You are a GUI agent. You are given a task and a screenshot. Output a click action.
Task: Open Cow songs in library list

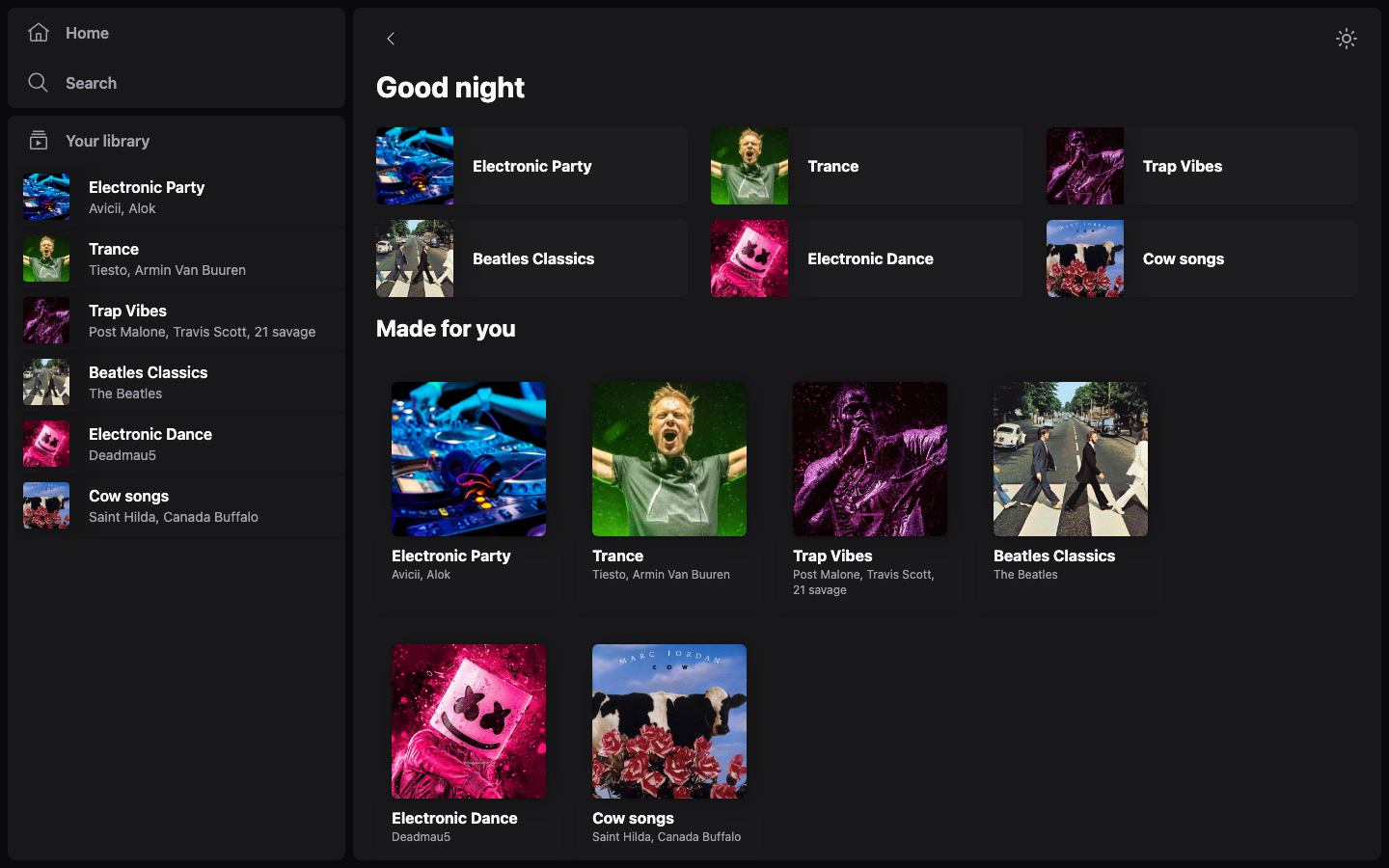tap(177, 505)
